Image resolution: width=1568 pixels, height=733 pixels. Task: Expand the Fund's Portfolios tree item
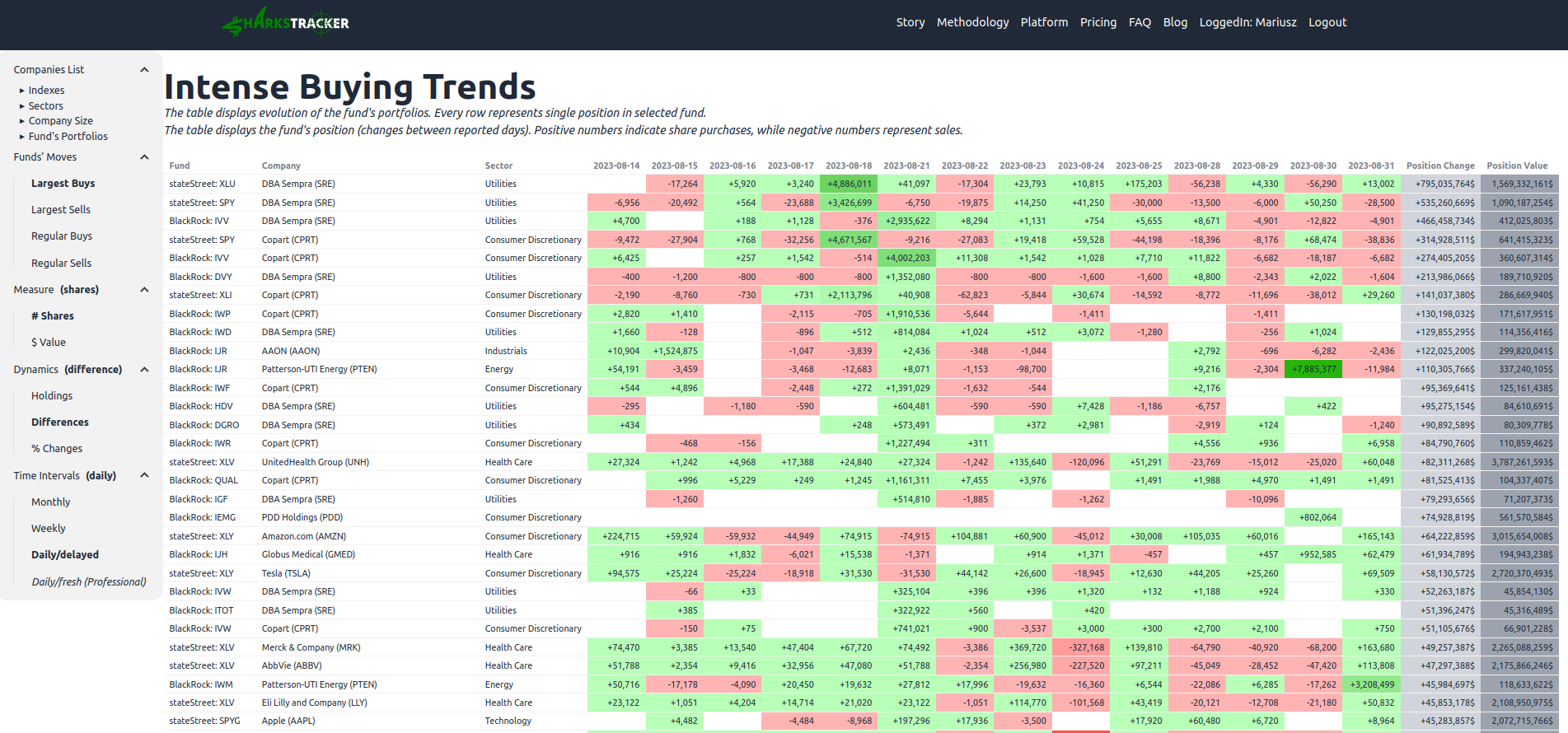point(63,137)
